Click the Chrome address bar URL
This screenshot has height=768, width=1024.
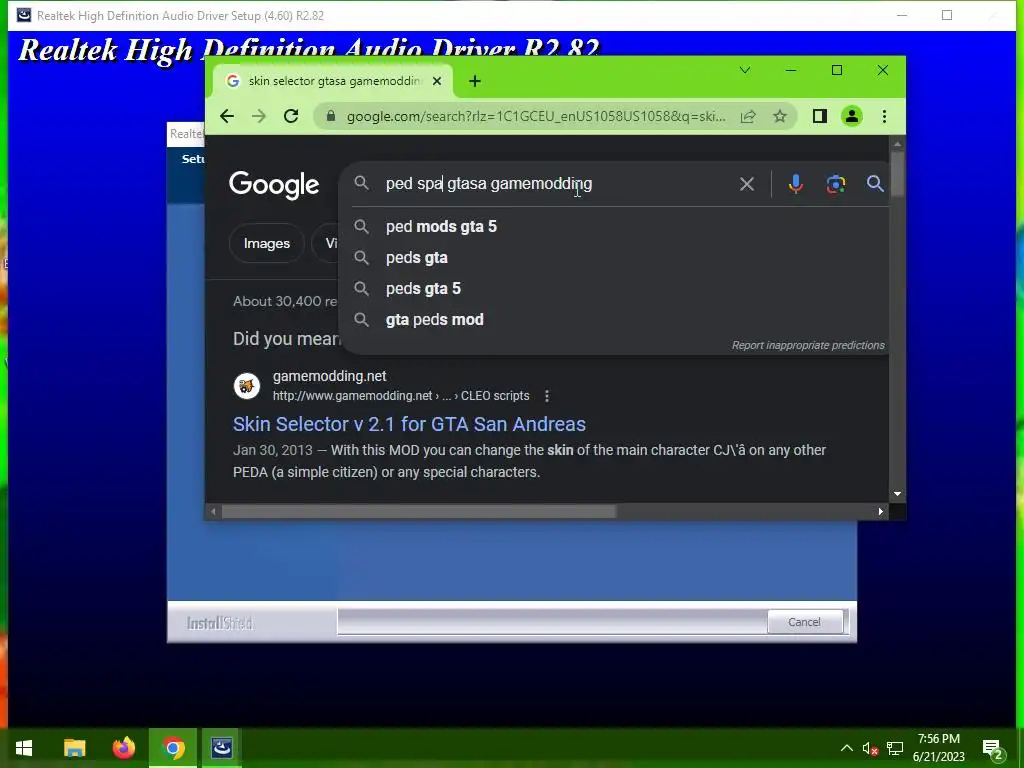536,116
